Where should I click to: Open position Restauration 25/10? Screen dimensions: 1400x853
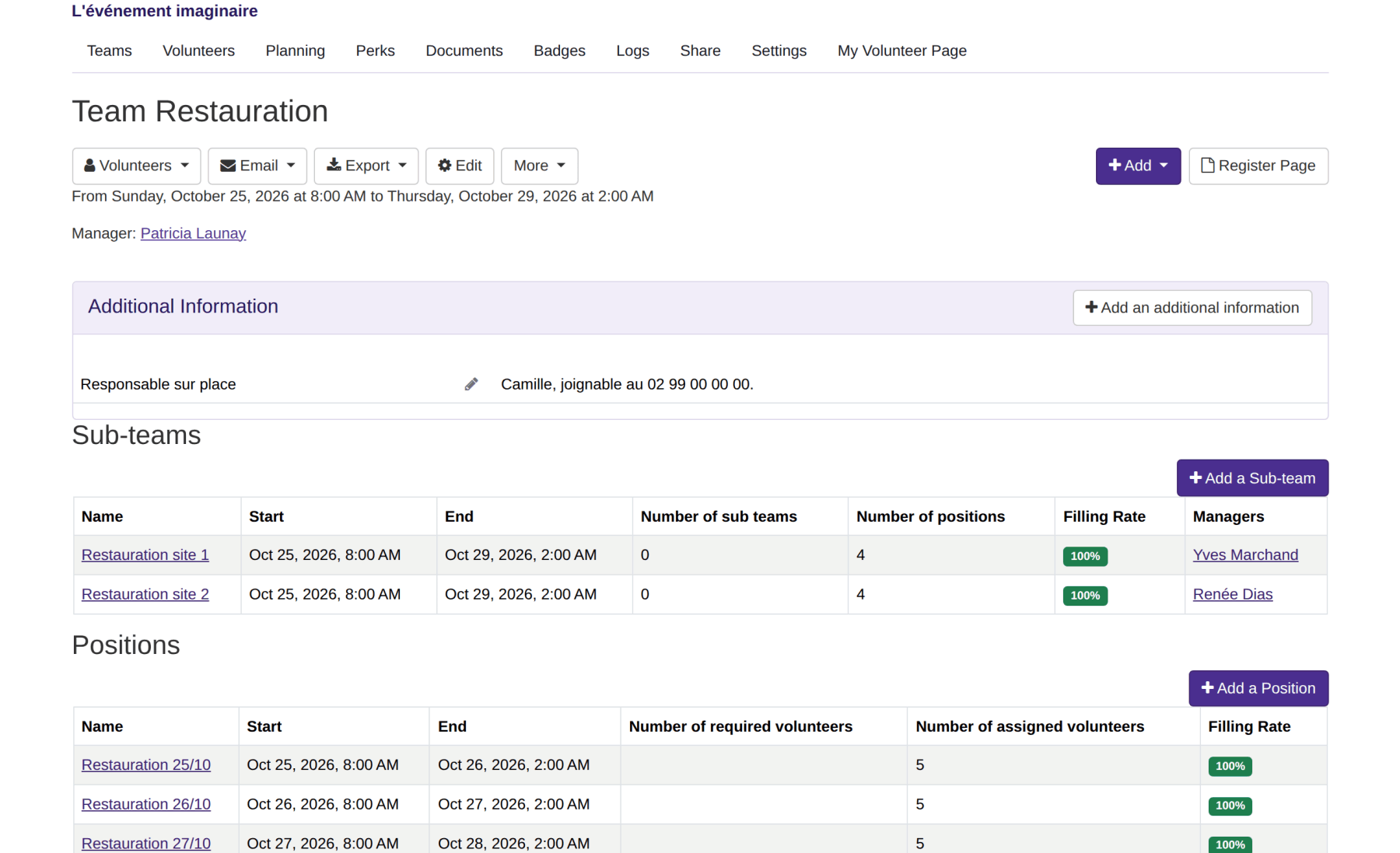[146, 765]
